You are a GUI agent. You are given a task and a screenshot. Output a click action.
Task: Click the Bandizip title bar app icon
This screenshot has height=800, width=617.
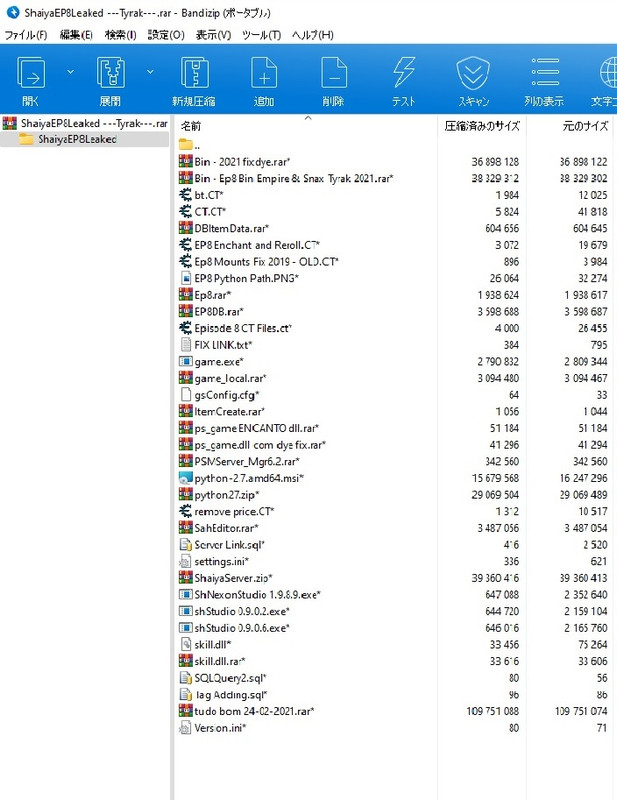13,12
